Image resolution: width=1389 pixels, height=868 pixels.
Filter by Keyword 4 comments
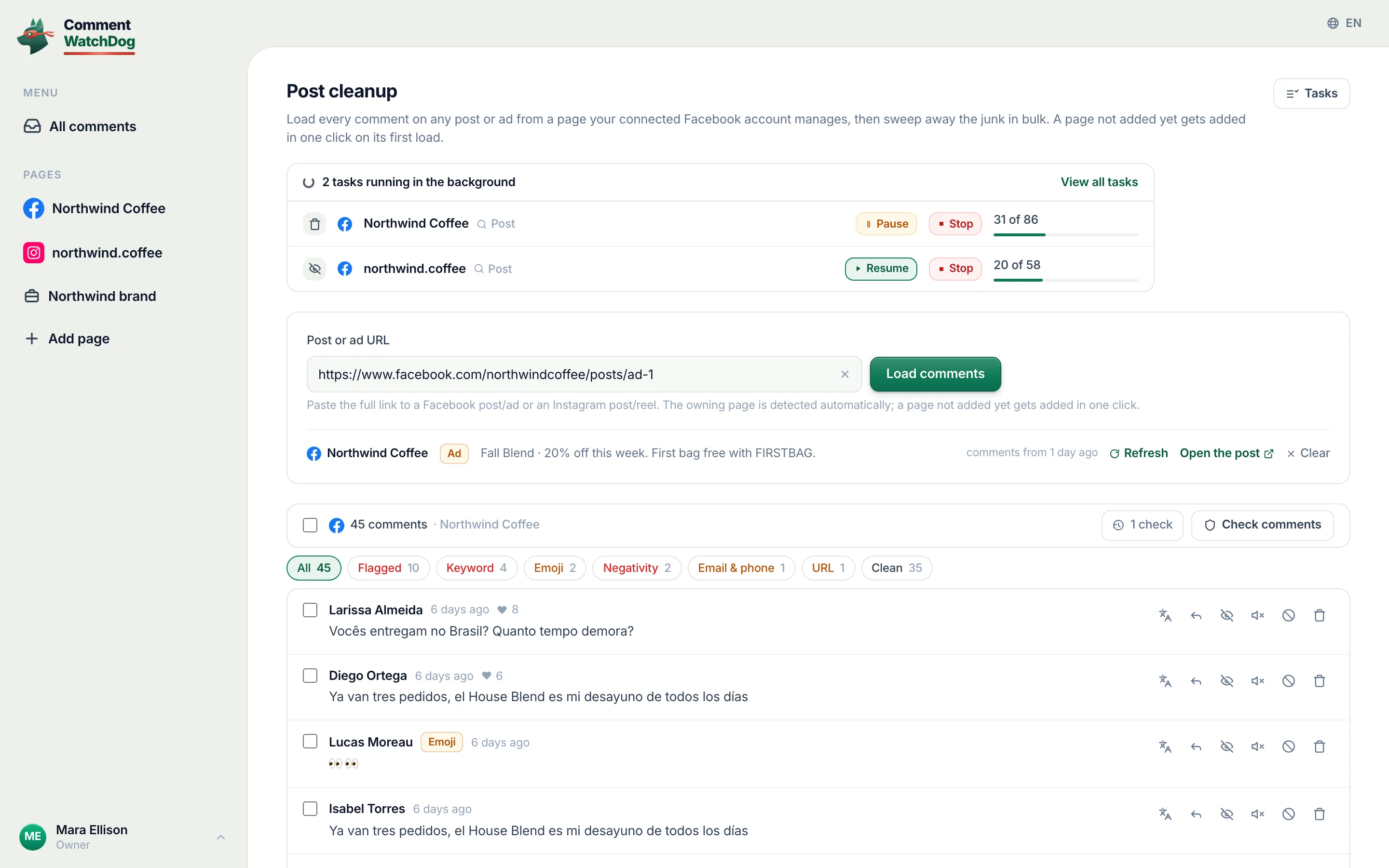(477, 569)
